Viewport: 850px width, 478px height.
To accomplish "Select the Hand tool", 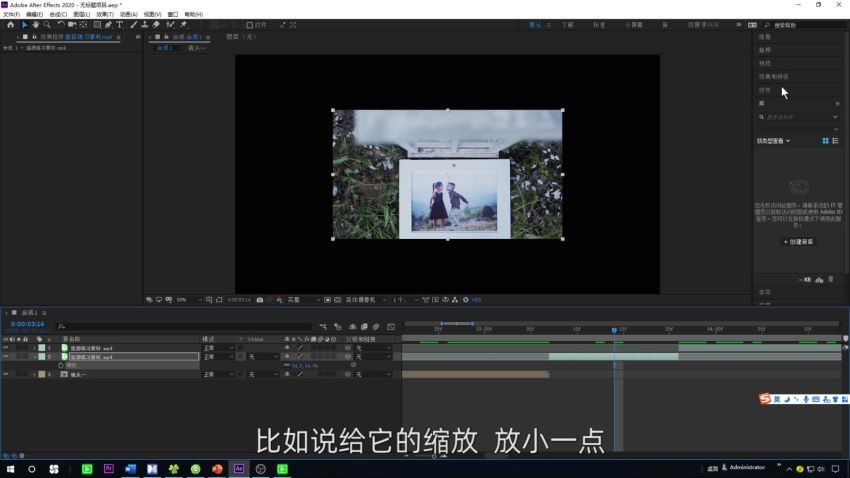I will 36,25.
